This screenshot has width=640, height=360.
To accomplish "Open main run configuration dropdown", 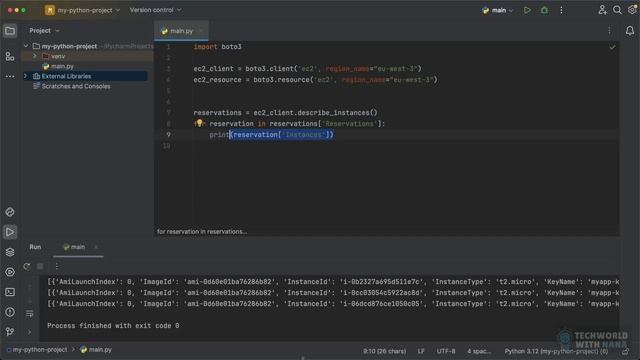I will (x=497, y=10).
